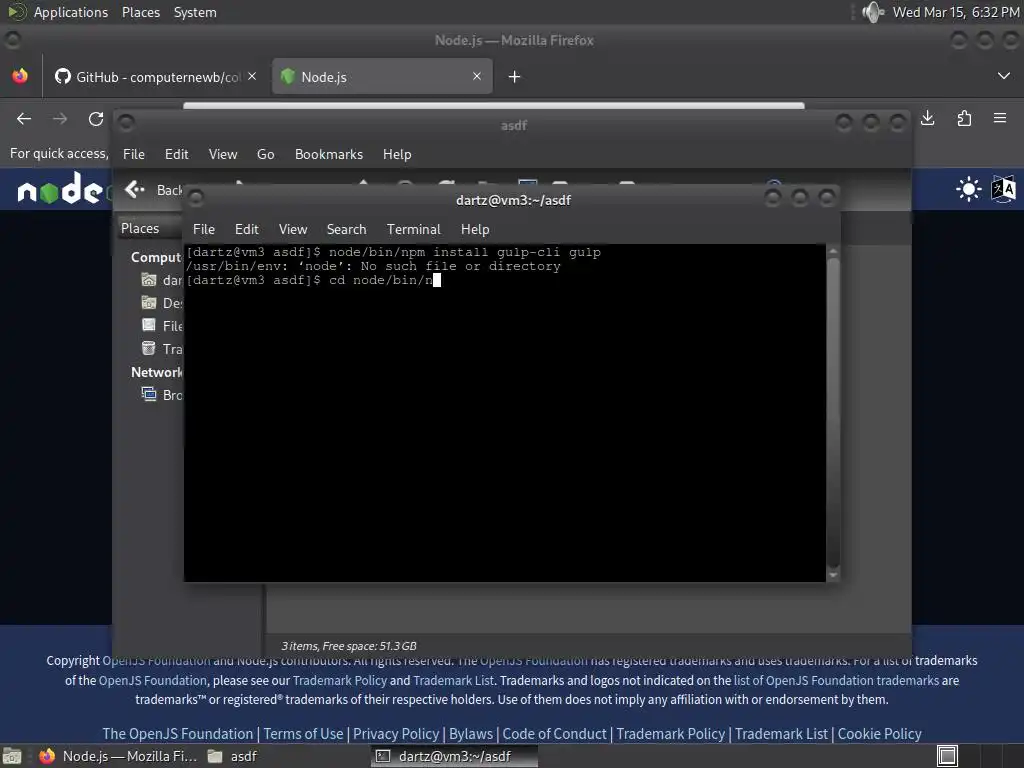Viewport: 1024px width, 768px height.
Task: Open terminal Help menu
Action: [475, 229]
